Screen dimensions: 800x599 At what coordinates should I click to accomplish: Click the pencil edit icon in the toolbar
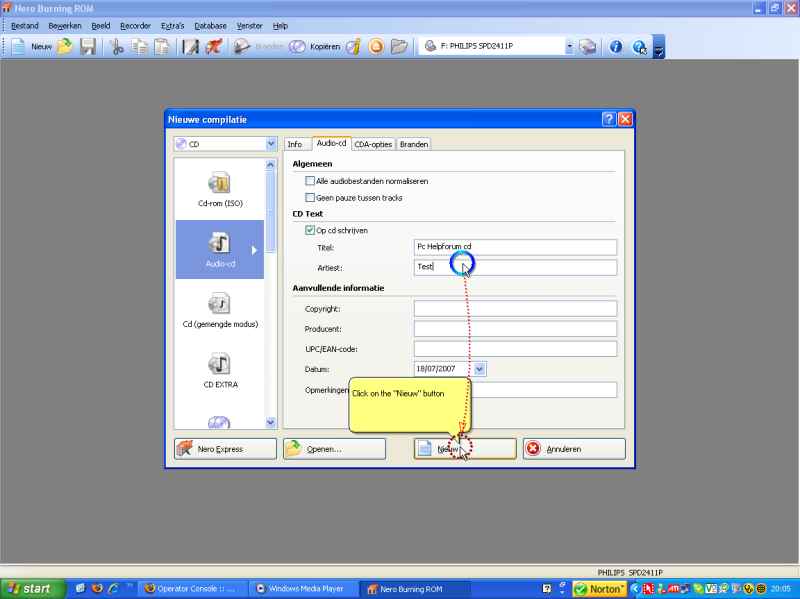click(190, 46)
